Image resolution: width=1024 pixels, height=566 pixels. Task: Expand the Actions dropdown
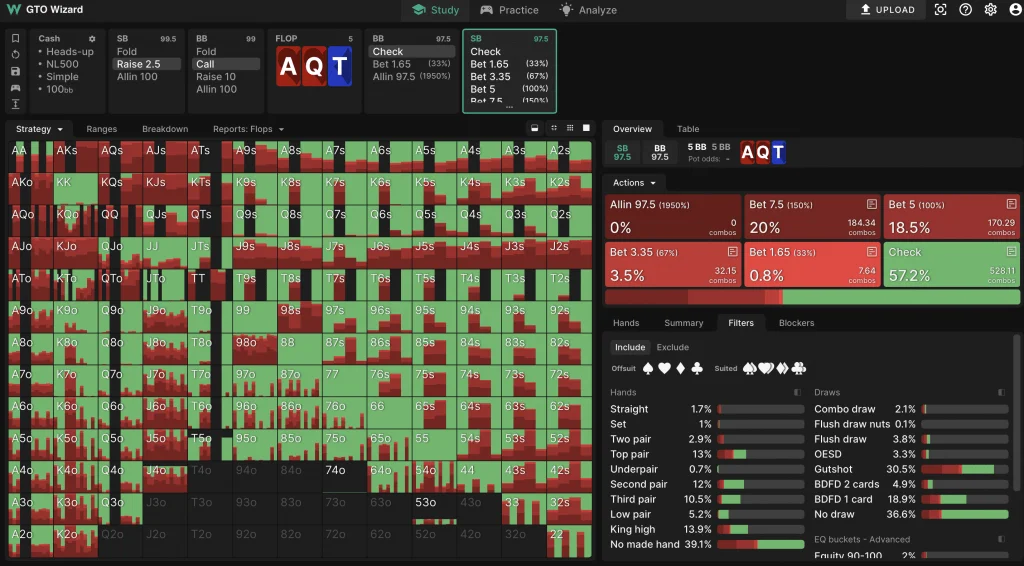point(634,183)
